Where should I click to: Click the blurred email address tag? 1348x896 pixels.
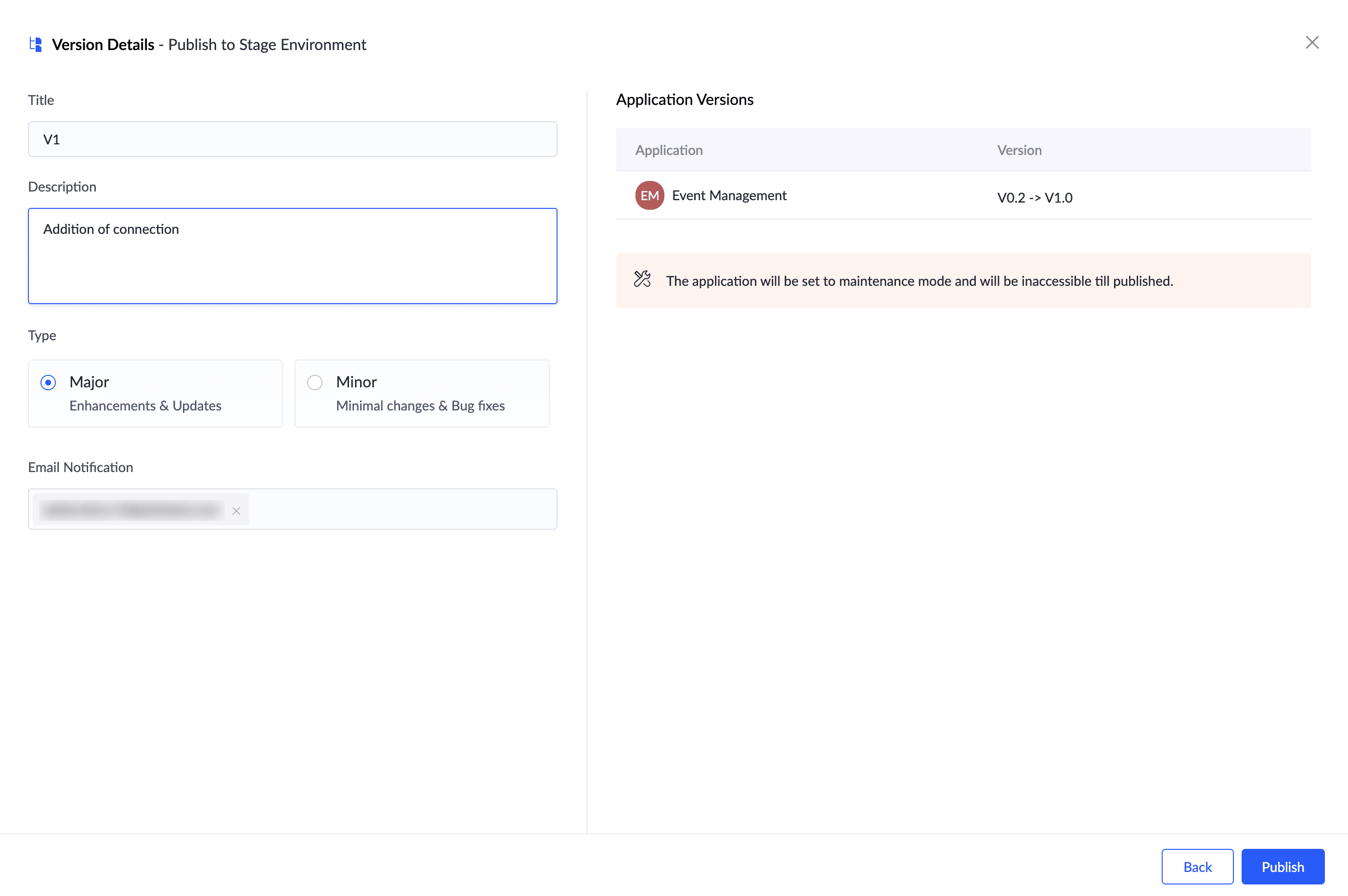[x=131, y=510]
